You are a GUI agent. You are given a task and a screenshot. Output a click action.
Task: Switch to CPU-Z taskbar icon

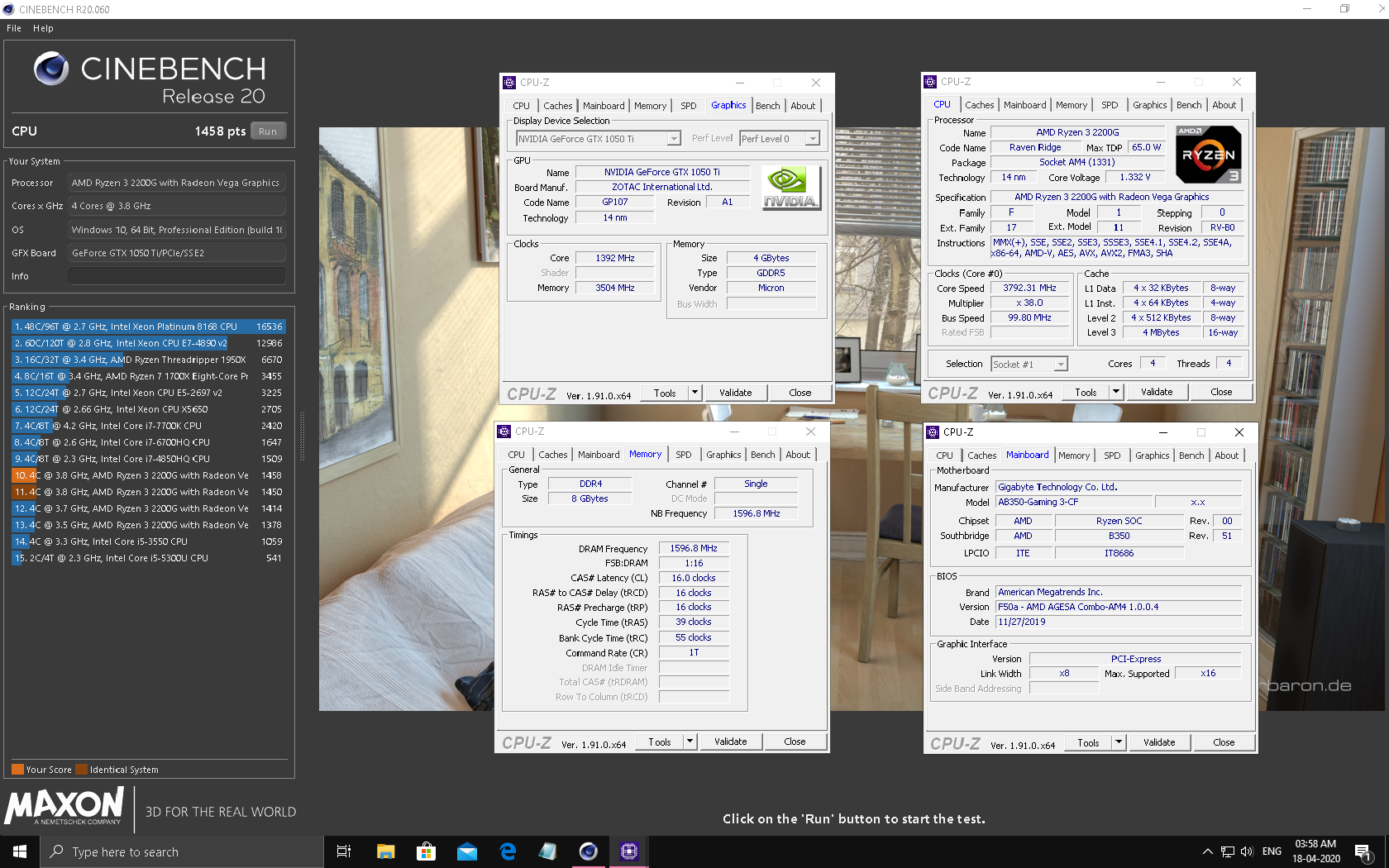[629, 851]
